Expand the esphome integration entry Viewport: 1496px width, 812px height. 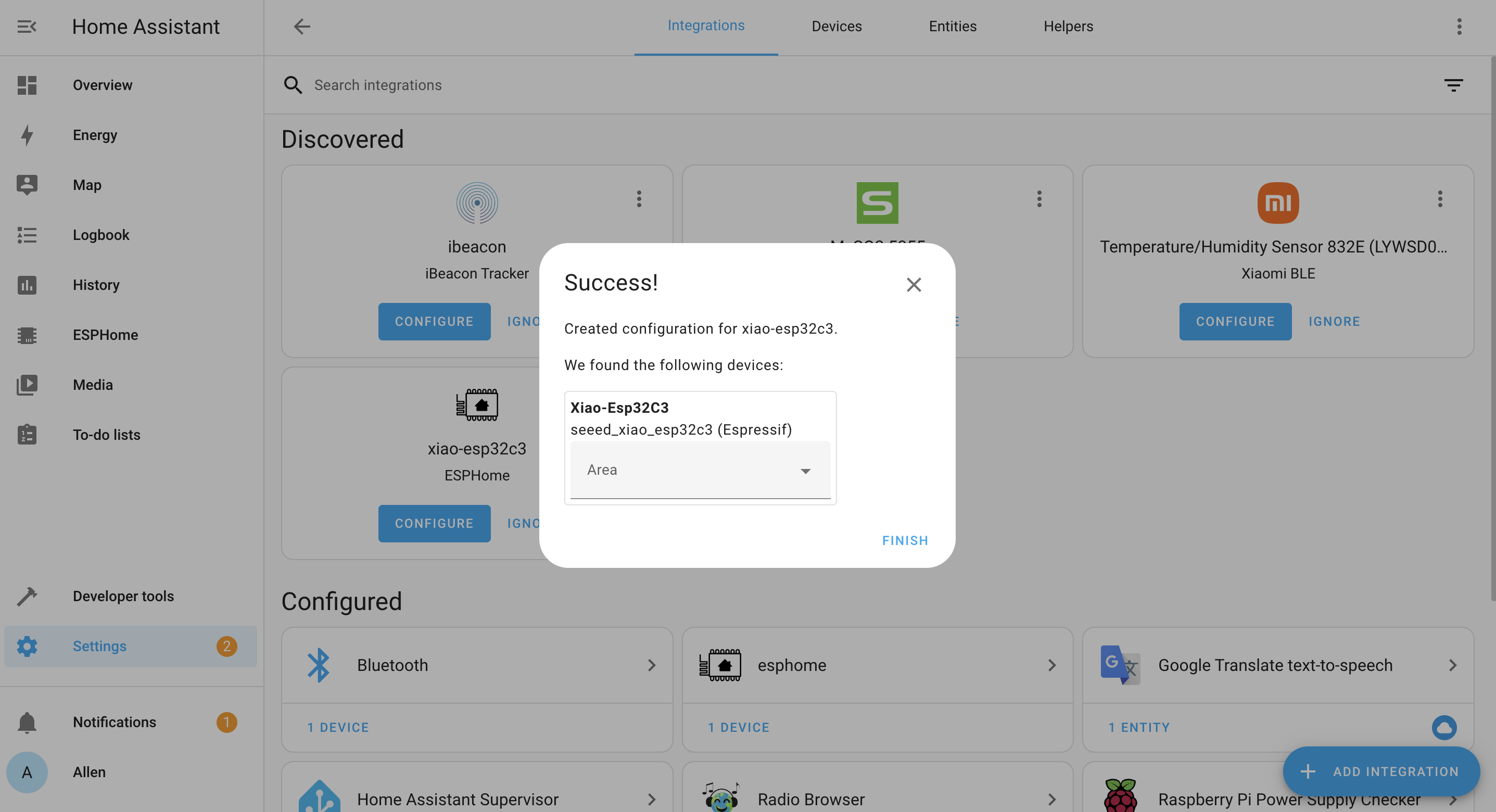click(877, 665)
